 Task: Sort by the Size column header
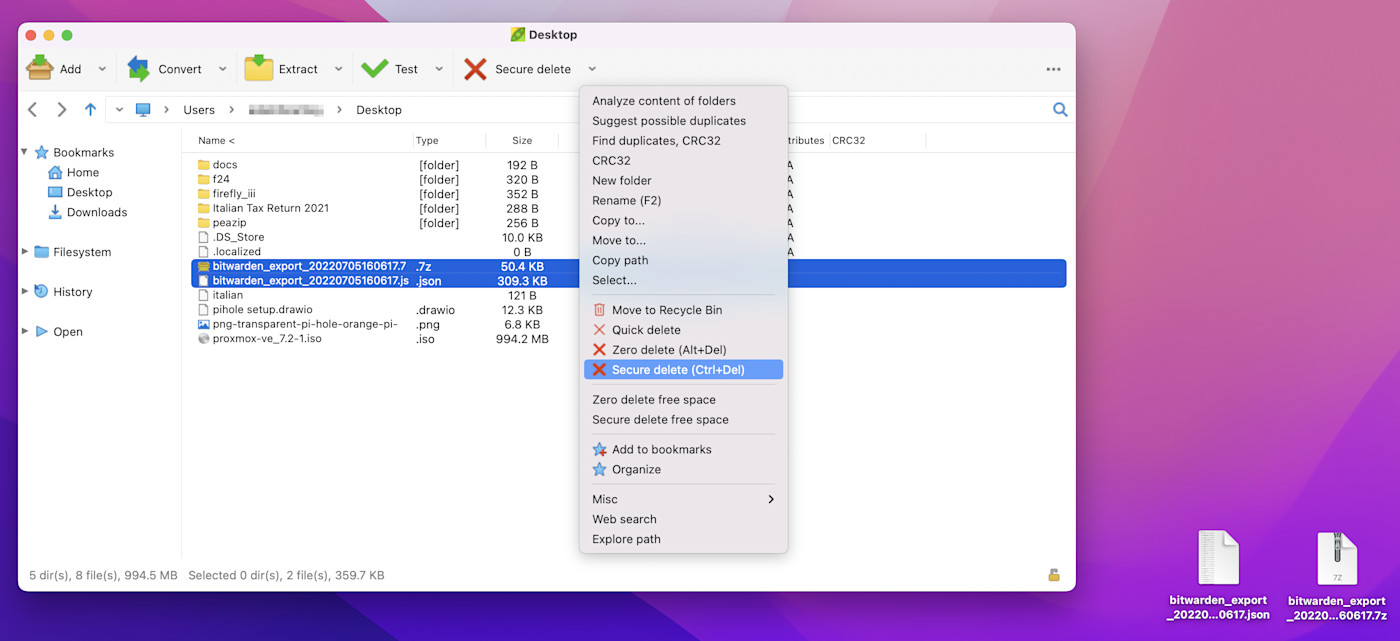click(522, 141)
